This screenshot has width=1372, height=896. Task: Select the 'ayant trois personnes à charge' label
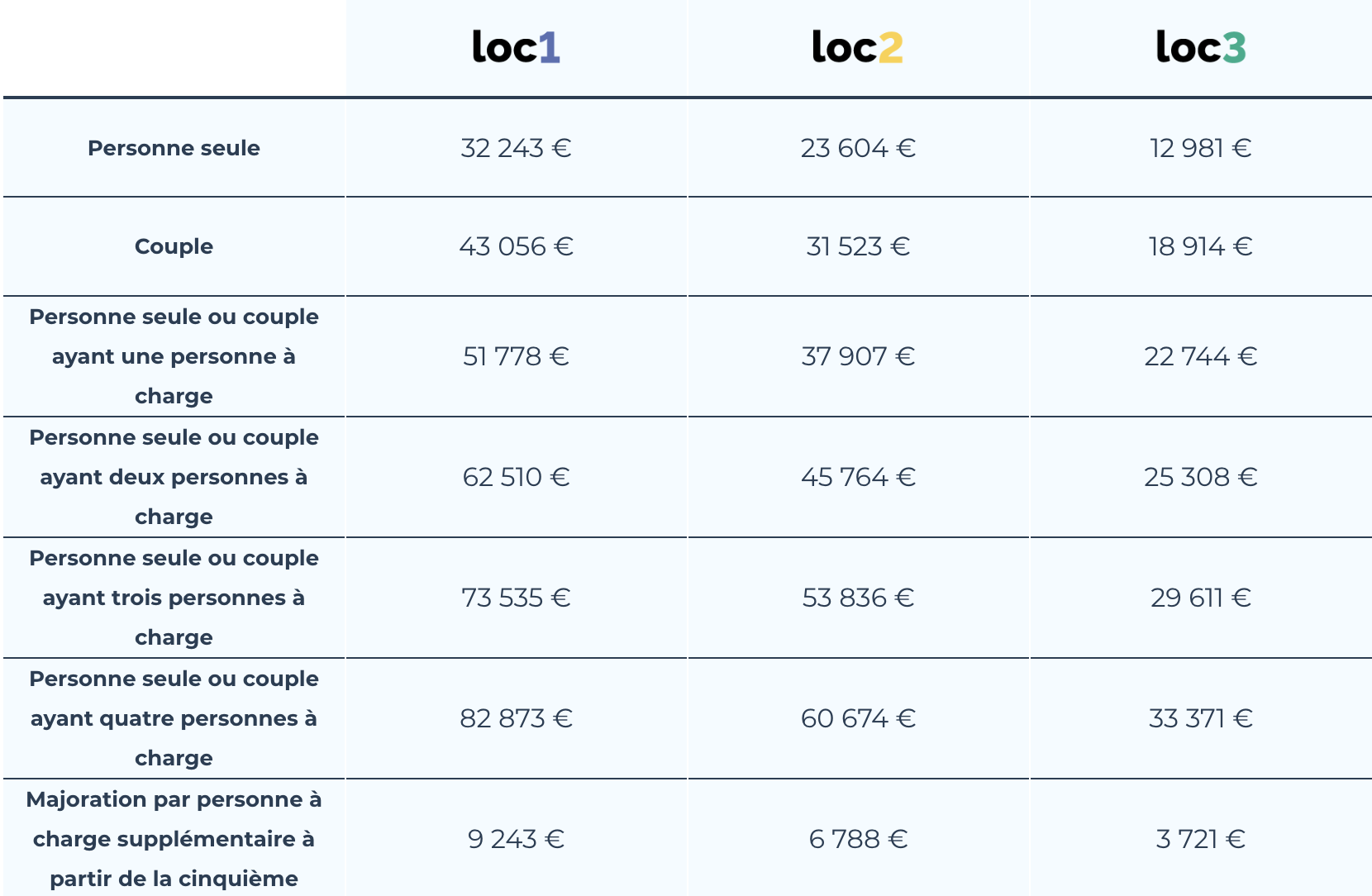click(174, 598)
